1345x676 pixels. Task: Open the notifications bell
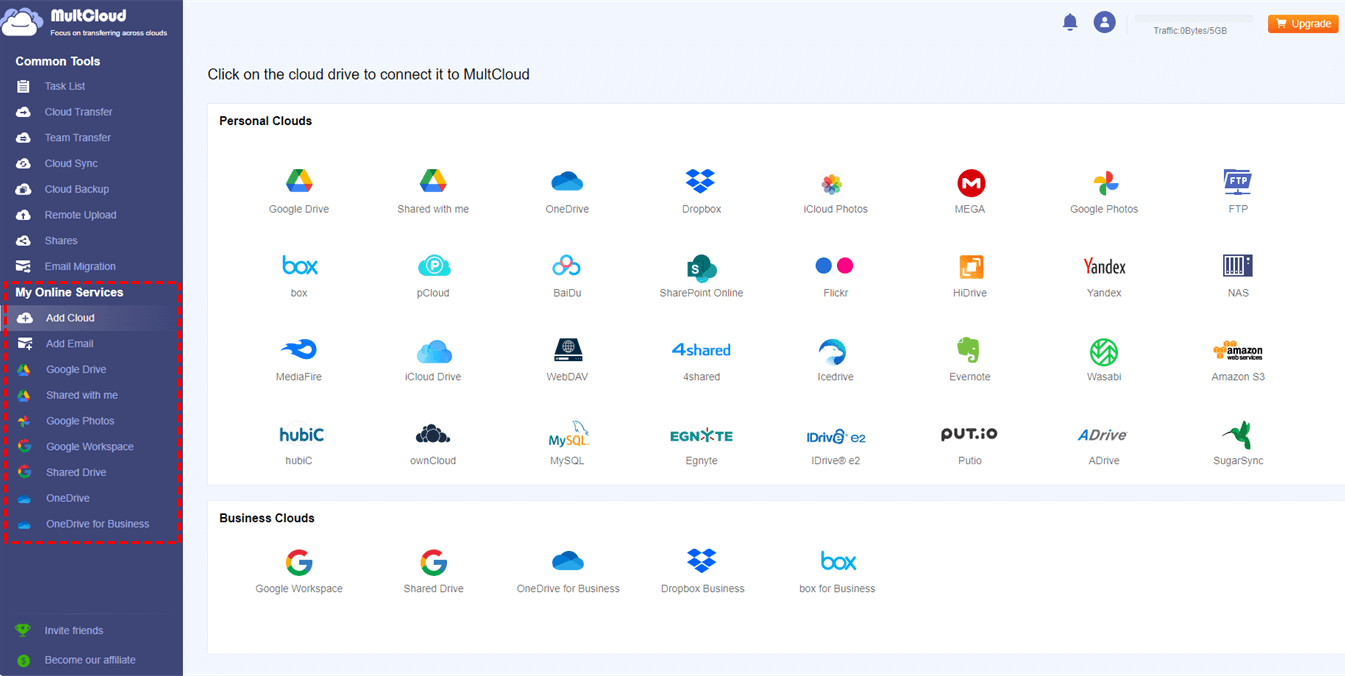tap(1070, 22)
